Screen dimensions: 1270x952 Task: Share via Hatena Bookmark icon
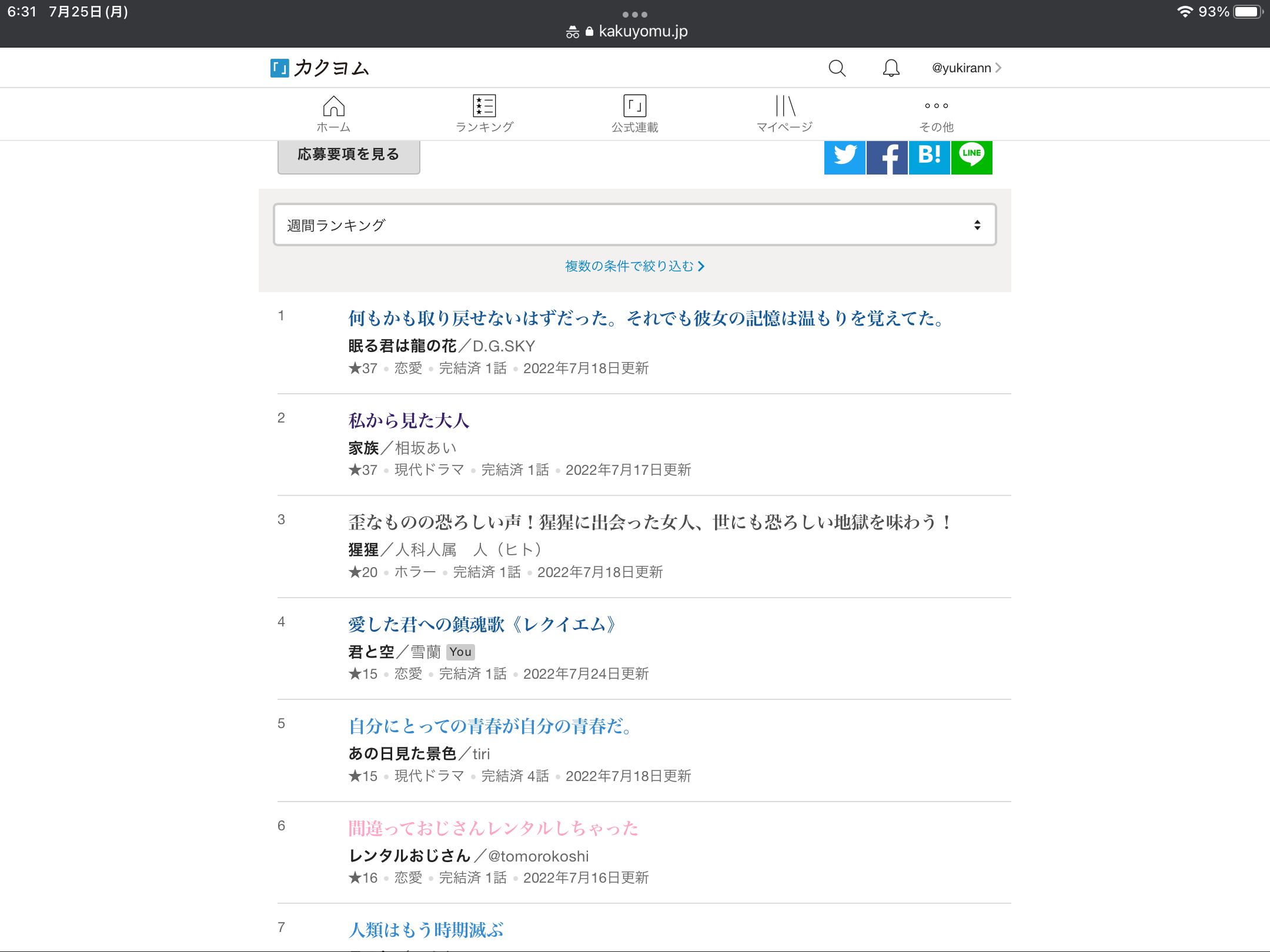pos(929,157)
